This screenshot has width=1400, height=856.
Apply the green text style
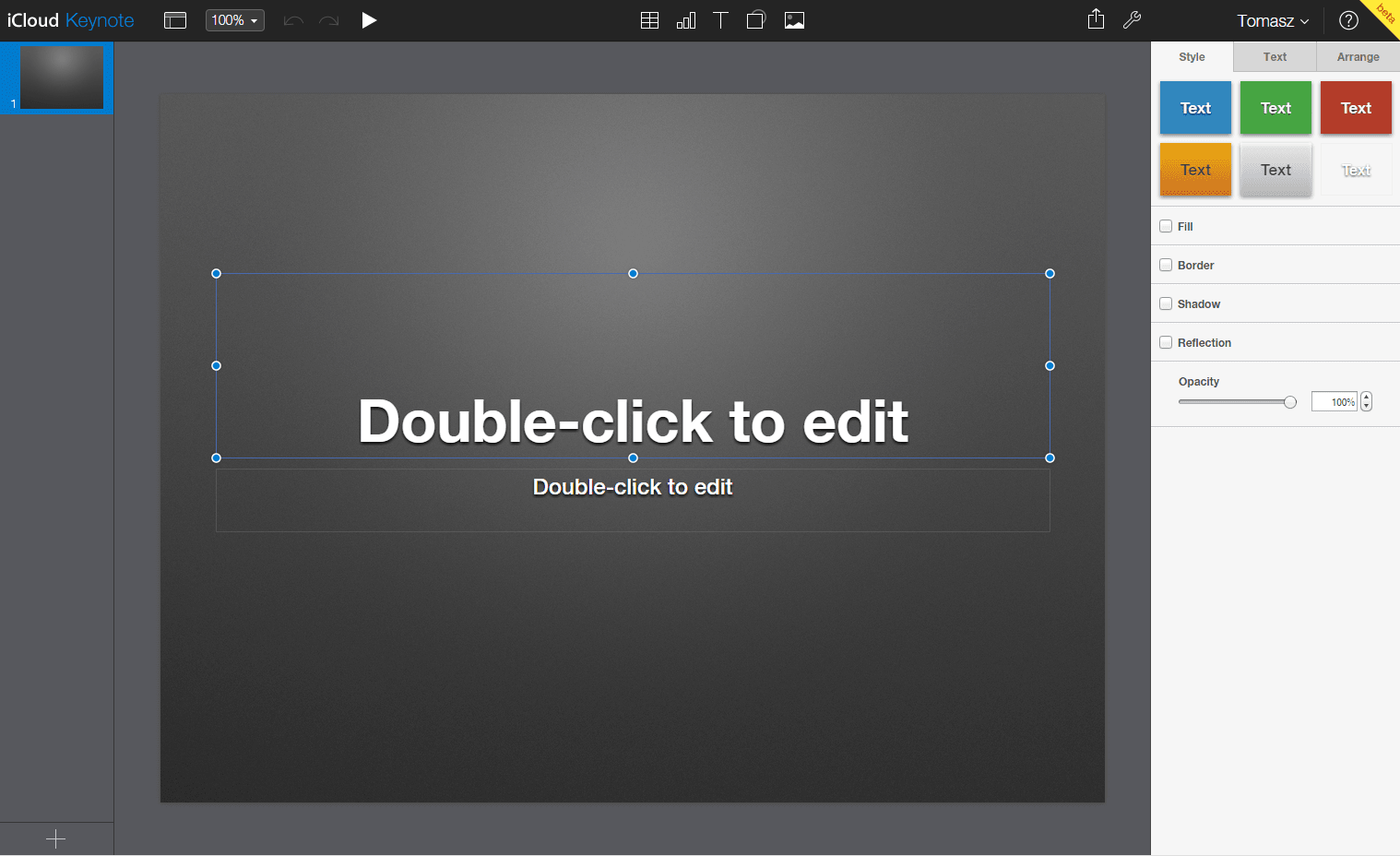[x=1275, y=108]
